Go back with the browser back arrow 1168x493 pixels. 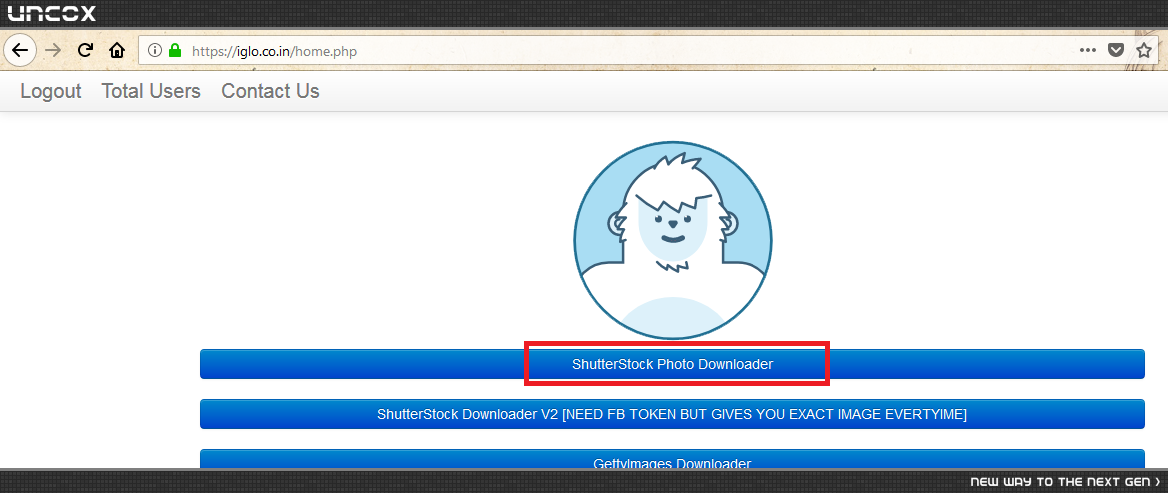(x=19, y=51)
